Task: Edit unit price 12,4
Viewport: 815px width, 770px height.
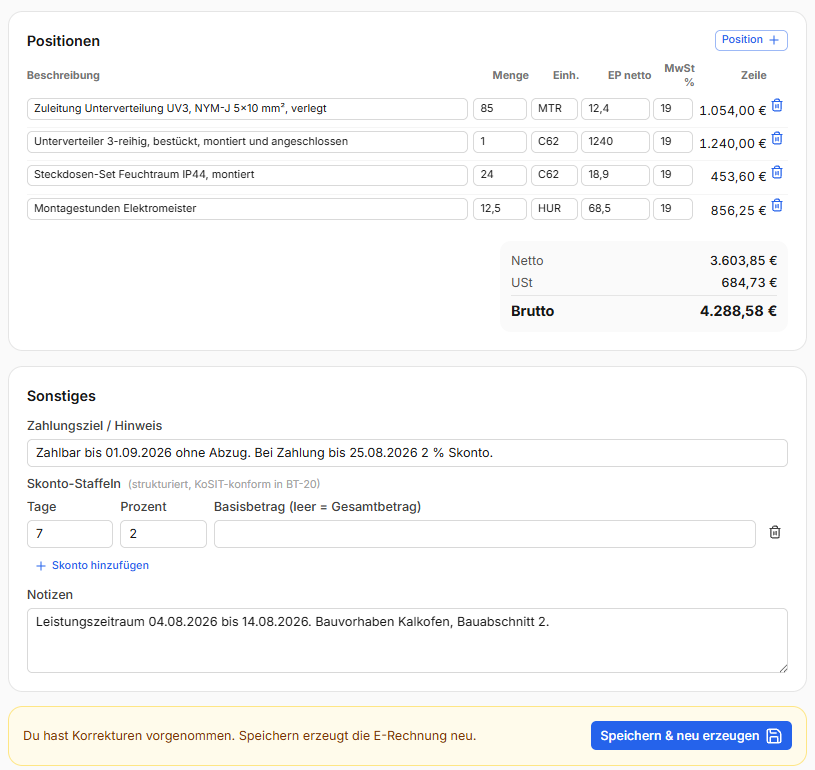Action: click(615, 109)
